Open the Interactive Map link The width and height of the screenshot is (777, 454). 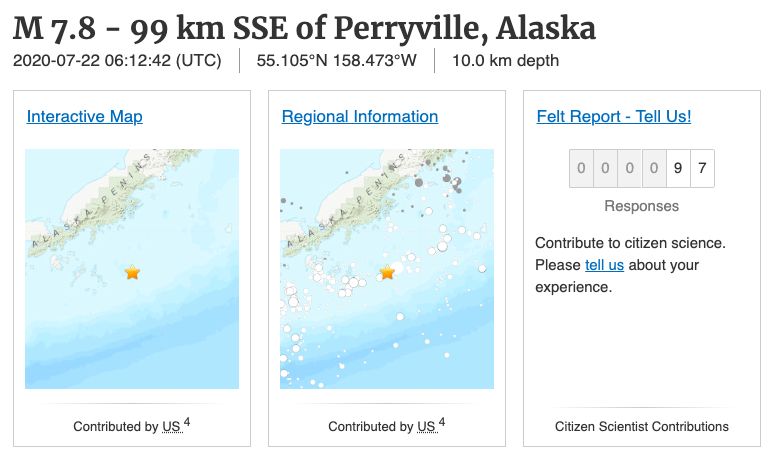[85, 116]
